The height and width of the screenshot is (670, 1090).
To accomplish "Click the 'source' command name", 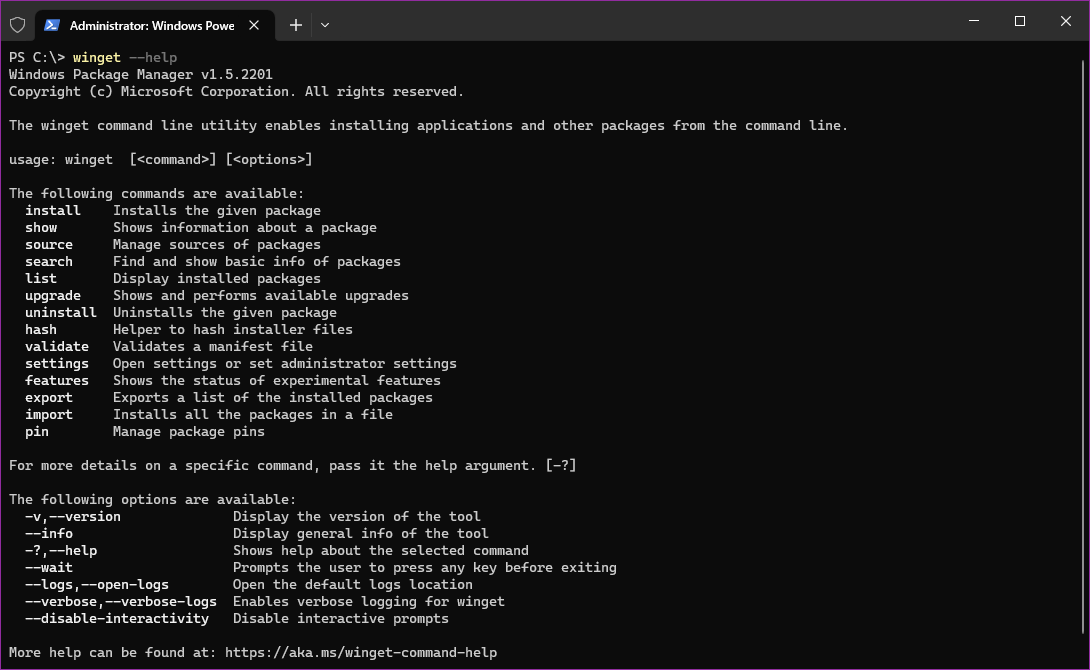I will tap(49, 245).
